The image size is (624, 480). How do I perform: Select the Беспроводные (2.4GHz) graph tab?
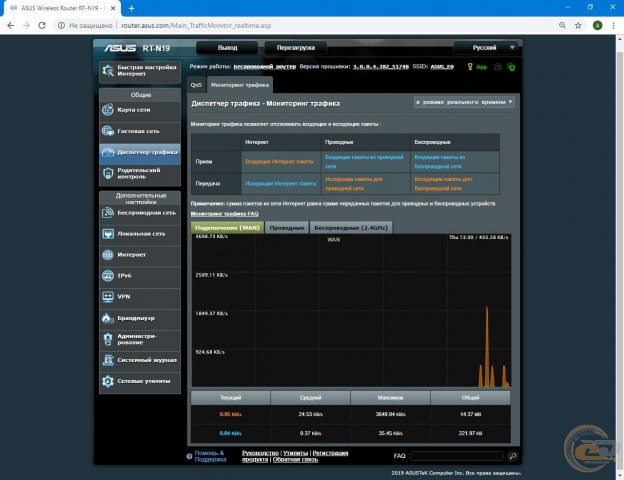coord(351,228)
